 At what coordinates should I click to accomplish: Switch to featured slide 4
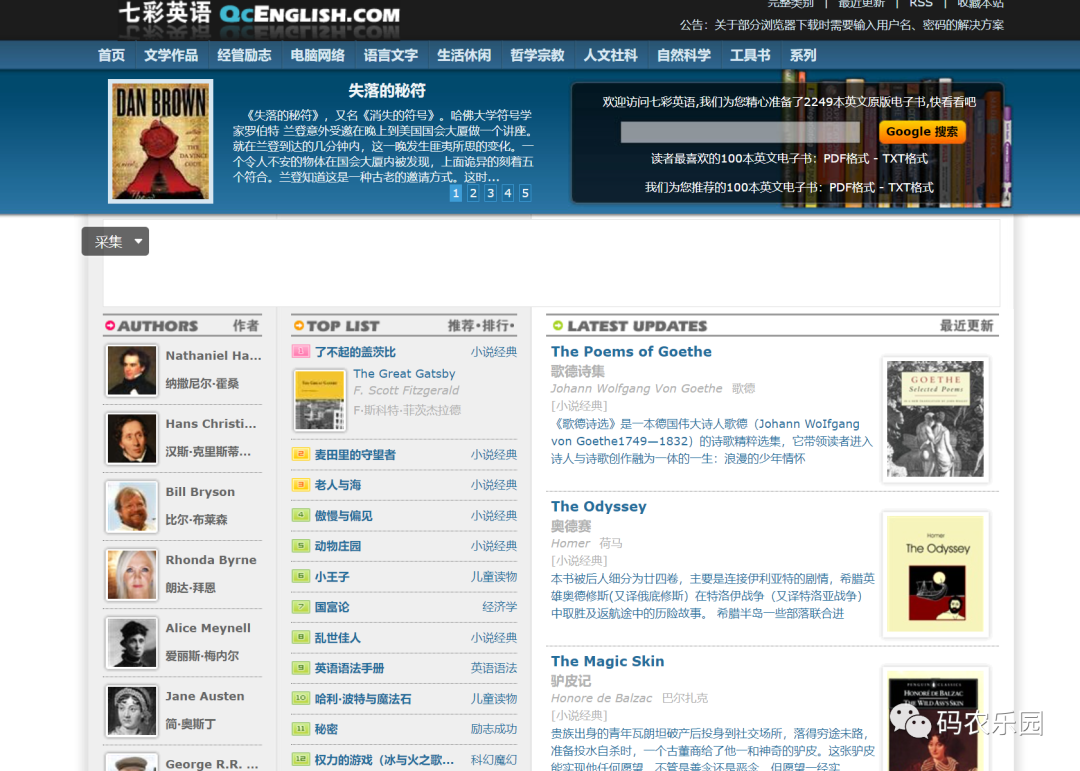(508, 193)
